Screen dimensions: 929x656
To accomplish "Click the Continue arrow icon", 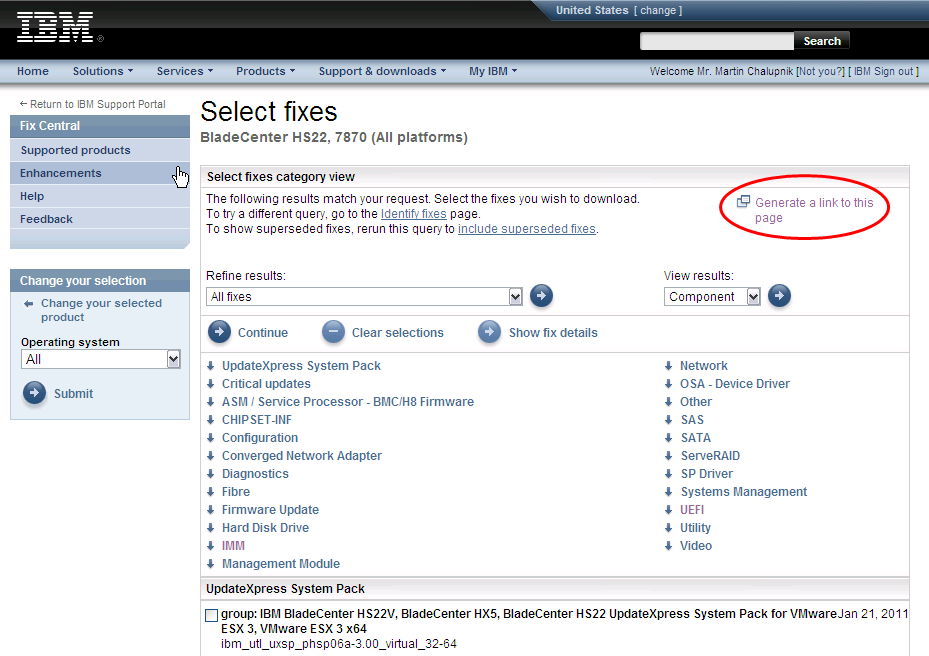I will point(219,332).
